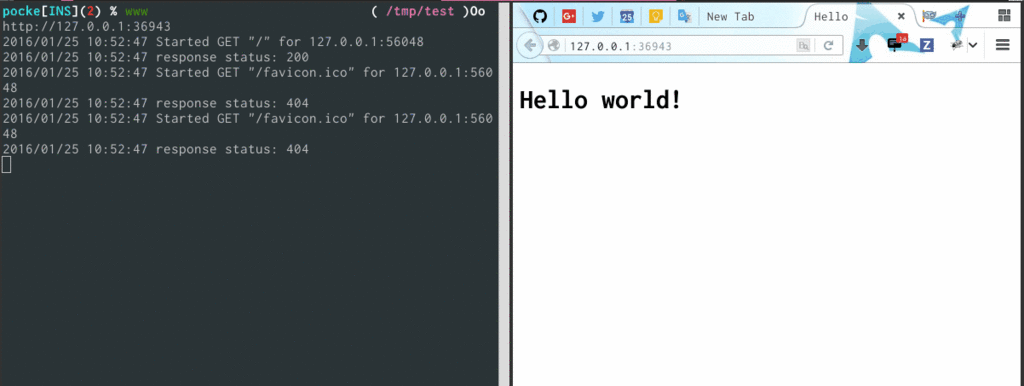This screenshot has height=386, width=1024.
Task: Click the blue Z extension icon
Action: click(926, 45)
